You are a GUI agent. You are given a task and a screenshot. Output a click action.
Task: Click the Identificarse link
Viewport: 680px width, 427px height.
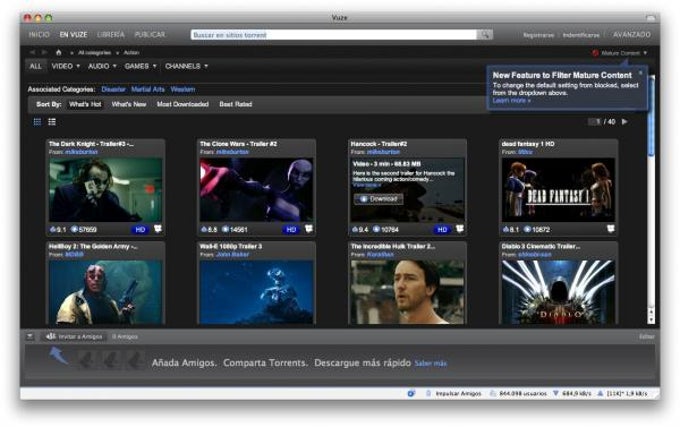[581, 35]
